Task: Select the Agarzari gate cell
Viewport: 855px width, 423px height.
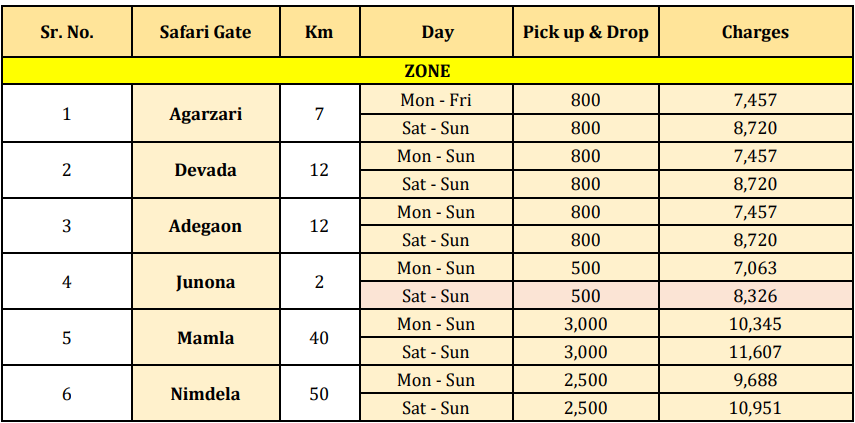Action: [206, 114]
